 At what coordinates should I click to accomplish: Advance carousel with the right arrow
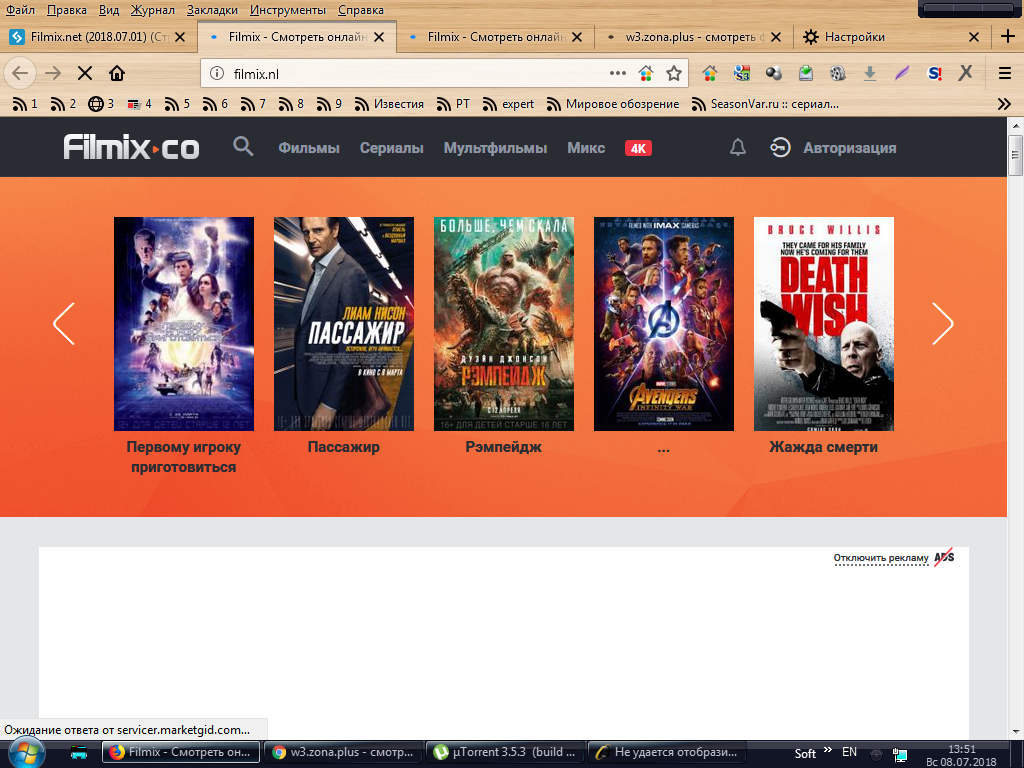point(942,323)
